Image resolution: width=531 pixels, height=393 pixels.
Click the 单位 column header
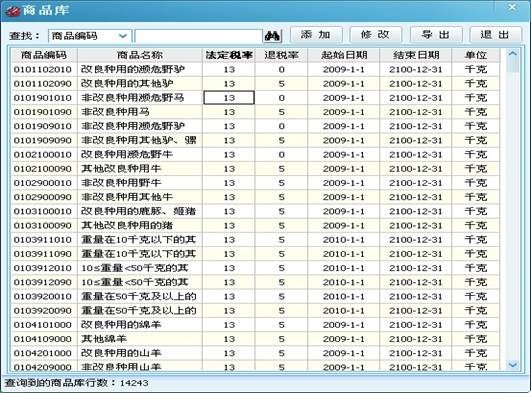[476, 55]
